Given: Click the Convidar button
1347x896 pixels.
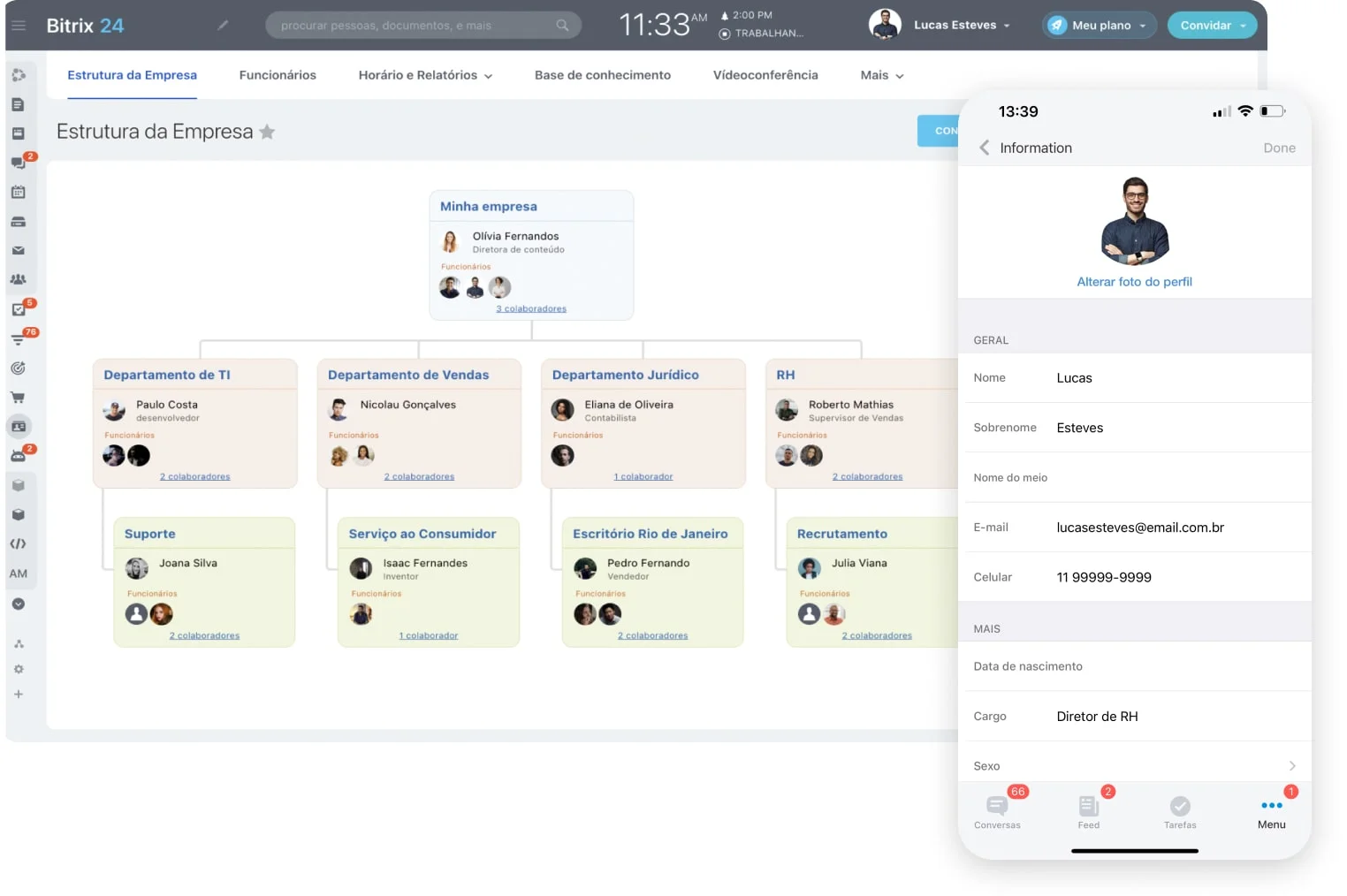Looking at the screenshot, I should pos(1211,26).
